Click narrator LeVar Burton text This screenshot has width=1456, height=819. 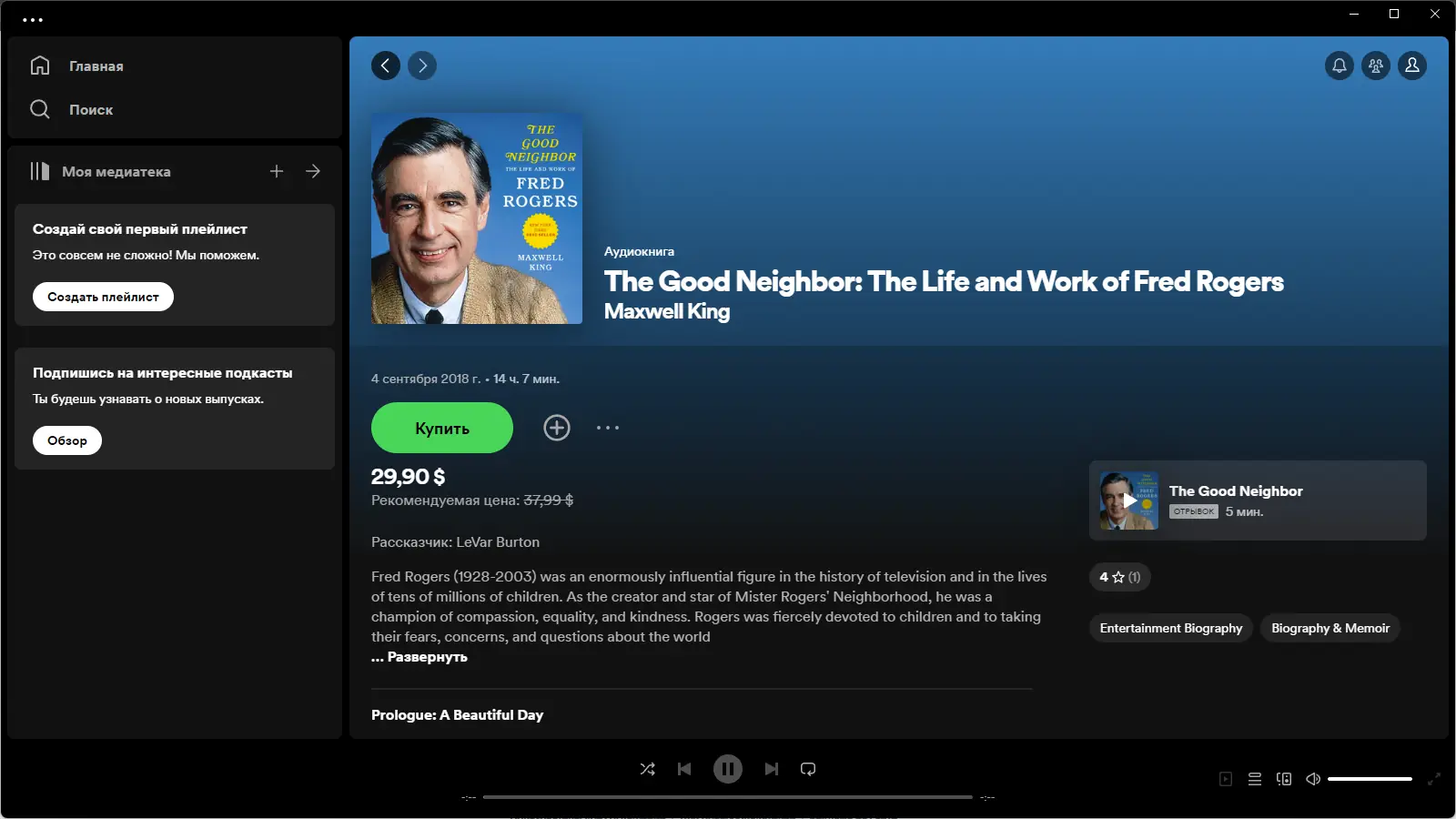pos(498,542)
